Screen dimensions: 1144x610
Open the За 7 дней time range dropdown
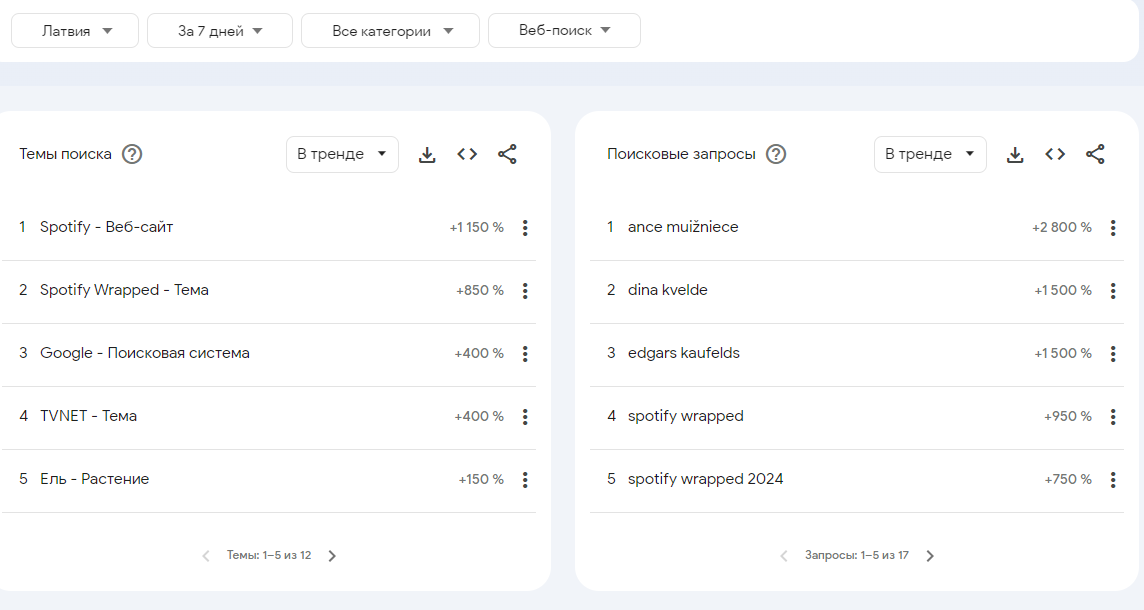click(220, 31)
